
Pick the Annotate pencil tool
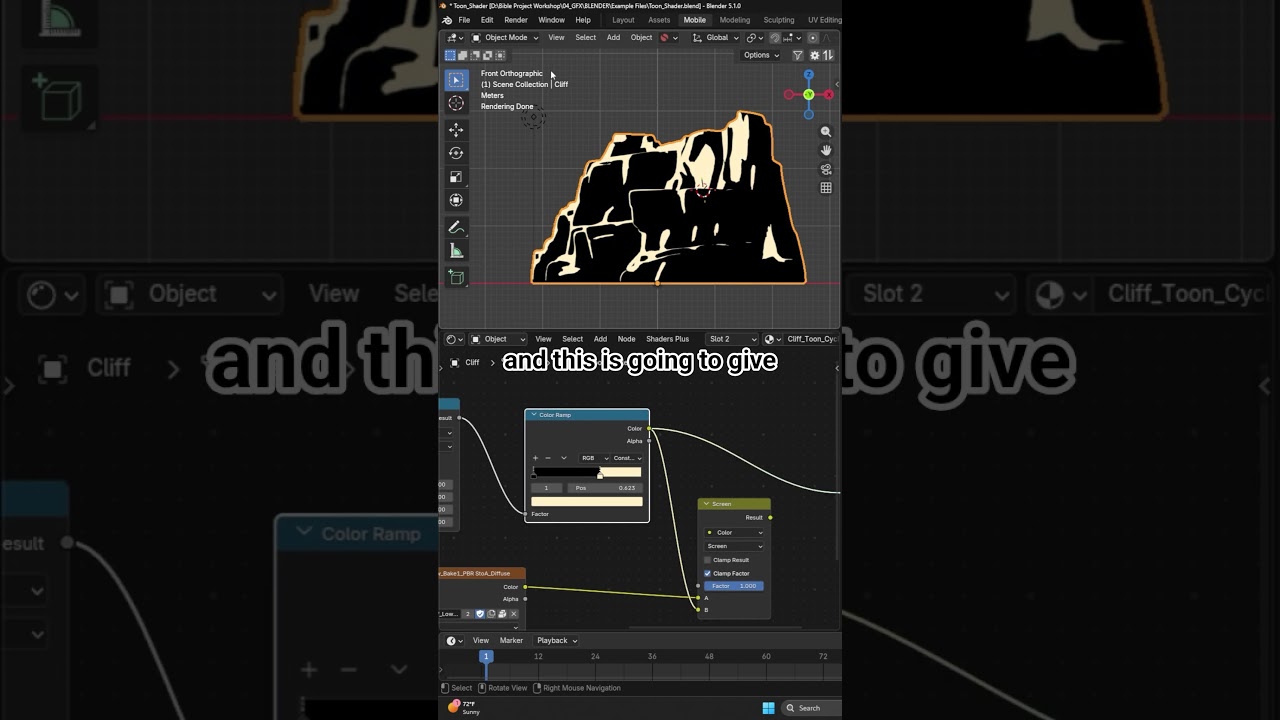pyautogui.click(x=456, y=227)
